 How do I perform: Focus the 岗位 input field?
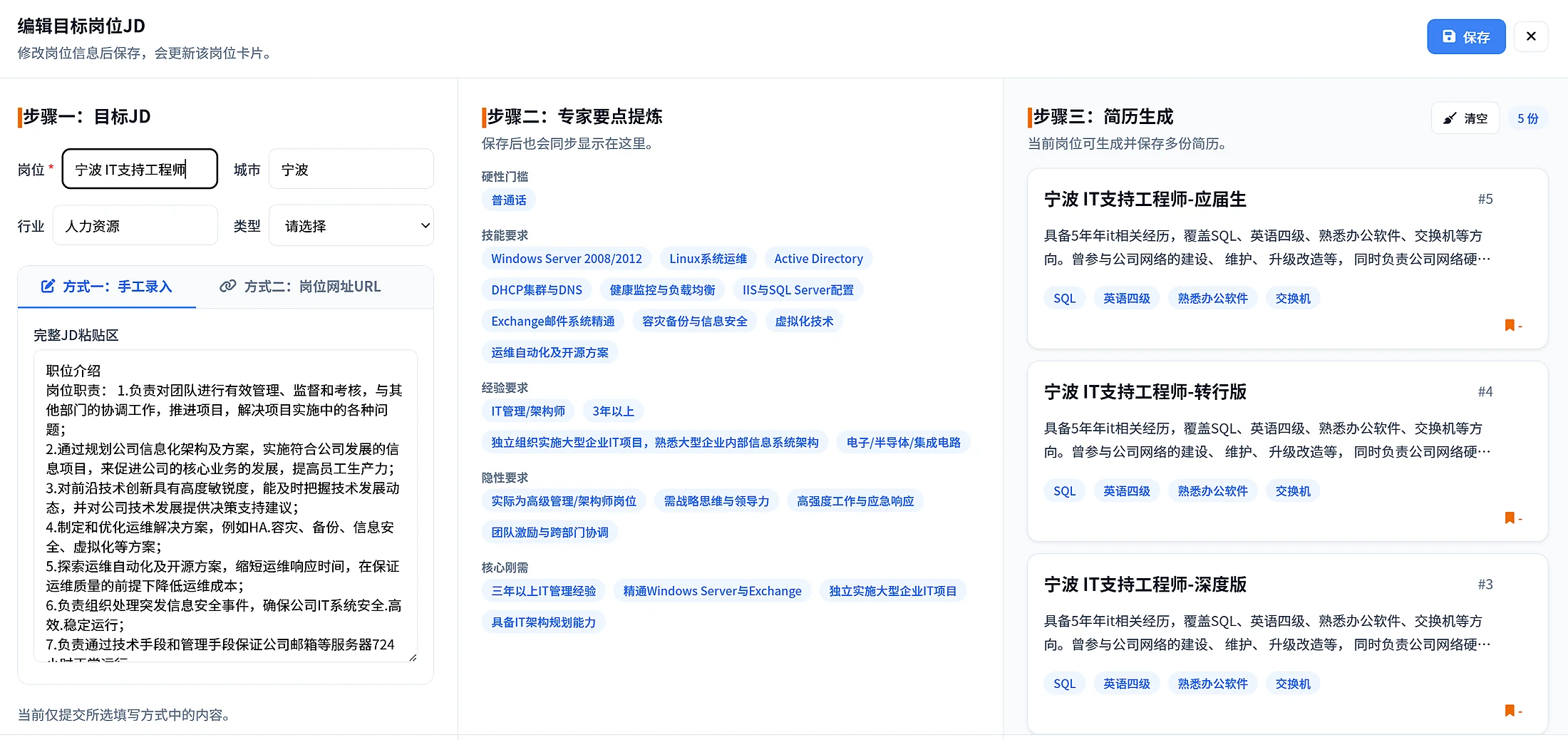(140, 169)
